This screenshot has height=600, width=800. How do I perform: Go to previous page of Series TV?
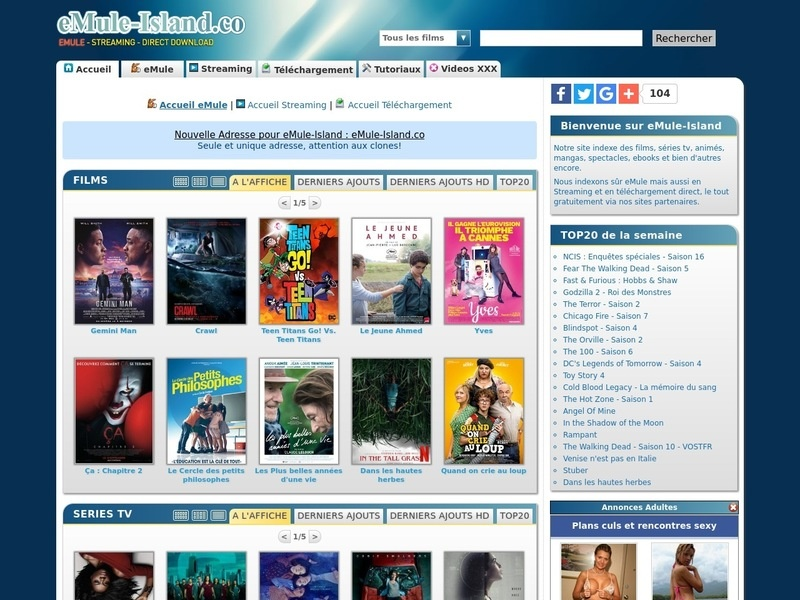click(x=284, y=537)
